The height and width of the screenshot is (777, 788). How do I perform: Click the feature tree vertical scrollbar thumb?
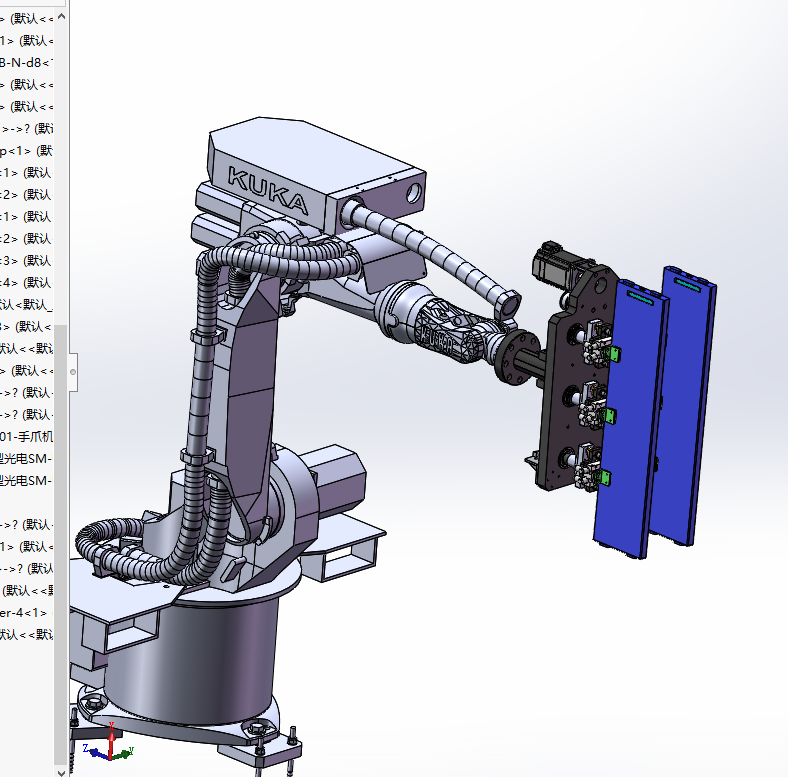point(61,545)
